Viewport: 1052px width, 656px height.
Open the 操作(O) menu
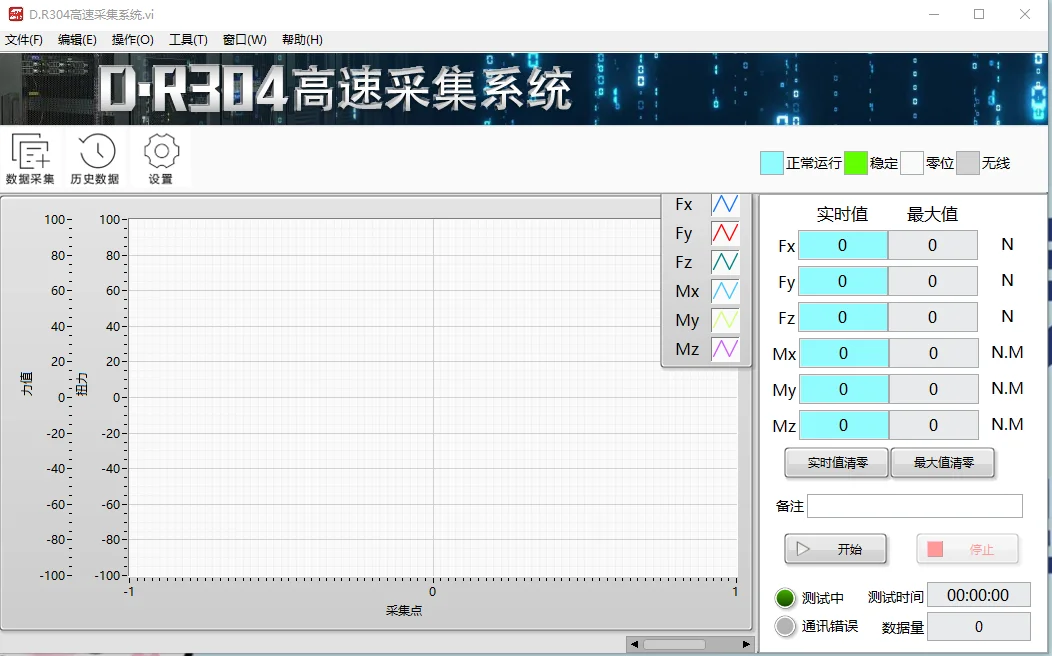point(133,40)
